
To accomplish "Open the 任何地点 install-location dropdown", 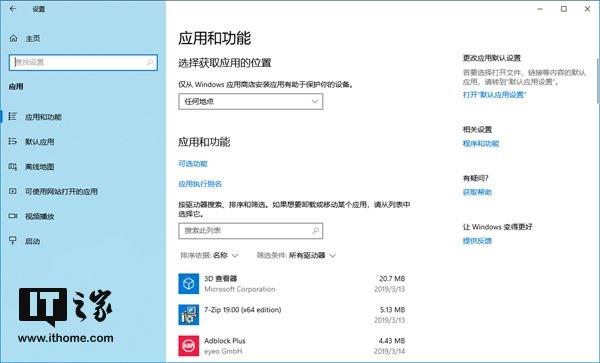I will 251,101.
